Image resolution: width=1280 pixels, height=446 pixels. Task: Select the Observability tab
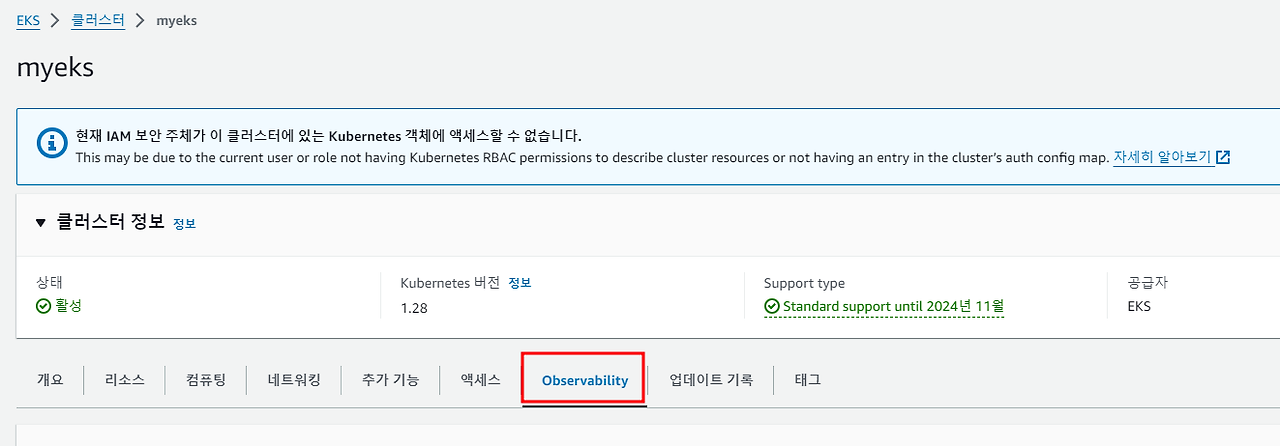click(585, 380)
